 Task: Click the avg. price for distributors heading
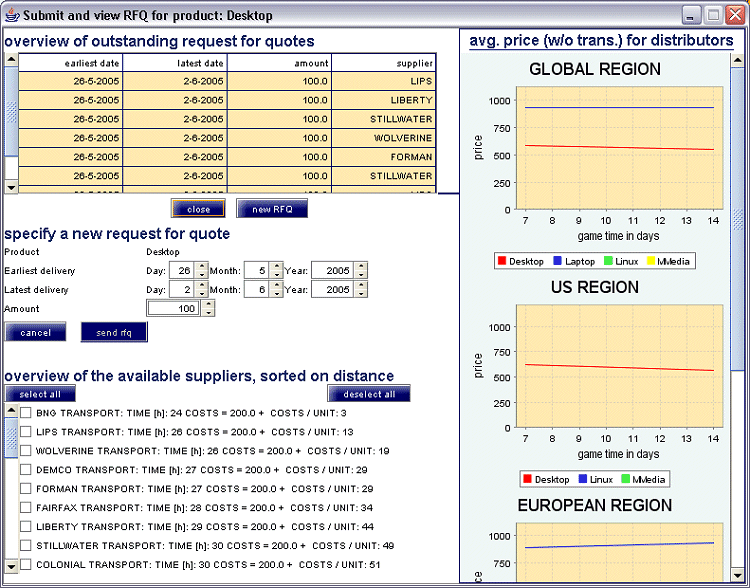[601, 41]
